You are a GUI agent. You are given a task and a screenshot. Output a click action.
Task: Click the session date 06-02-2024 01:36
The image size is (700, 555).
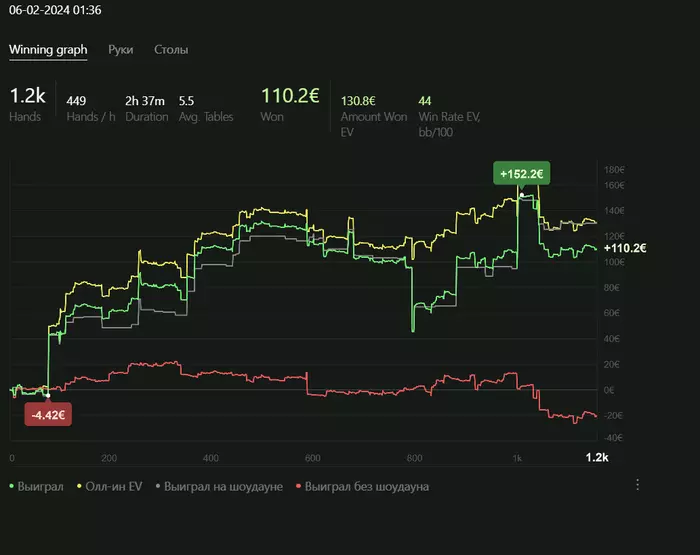tap(55, 10)
